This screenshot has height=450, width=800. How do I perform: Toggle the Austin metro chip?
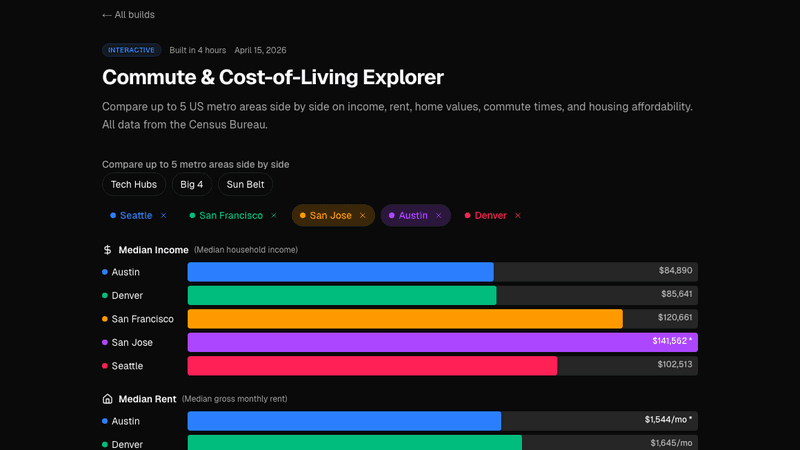pos(416,215)
